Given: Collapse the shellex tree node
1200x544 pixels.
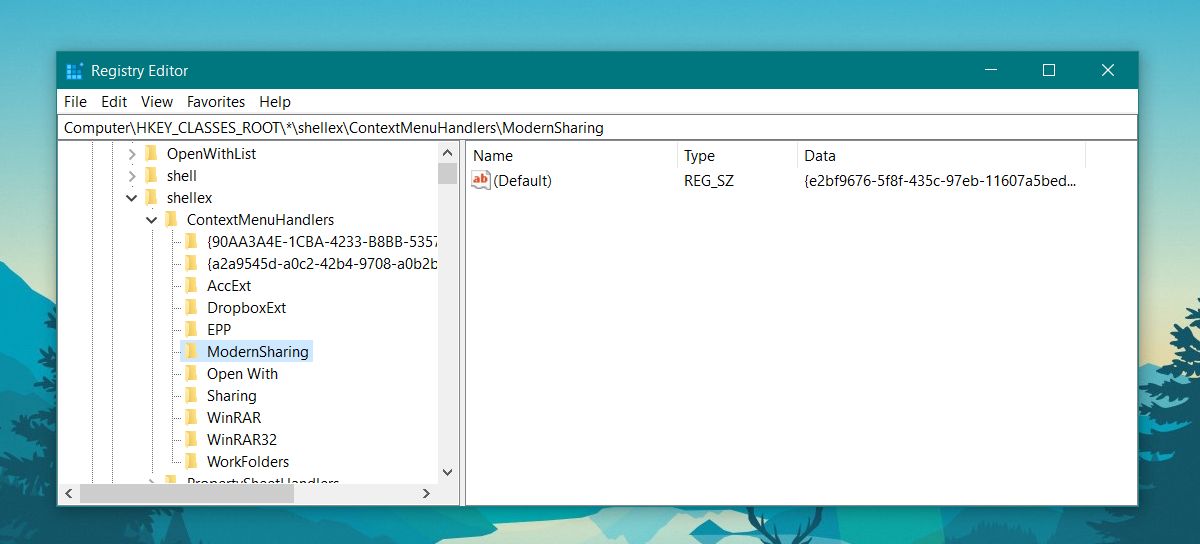Looking at the screenshot, I should (x=131, y=198).
